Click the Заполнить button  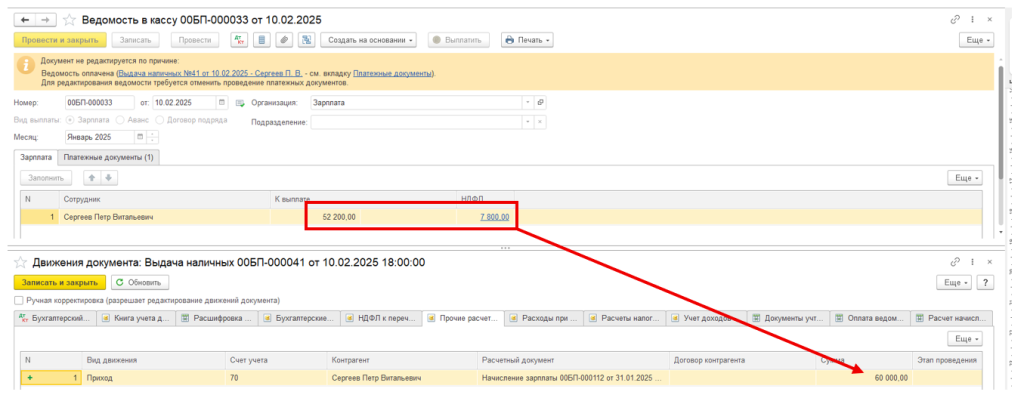tap(46, 177)
